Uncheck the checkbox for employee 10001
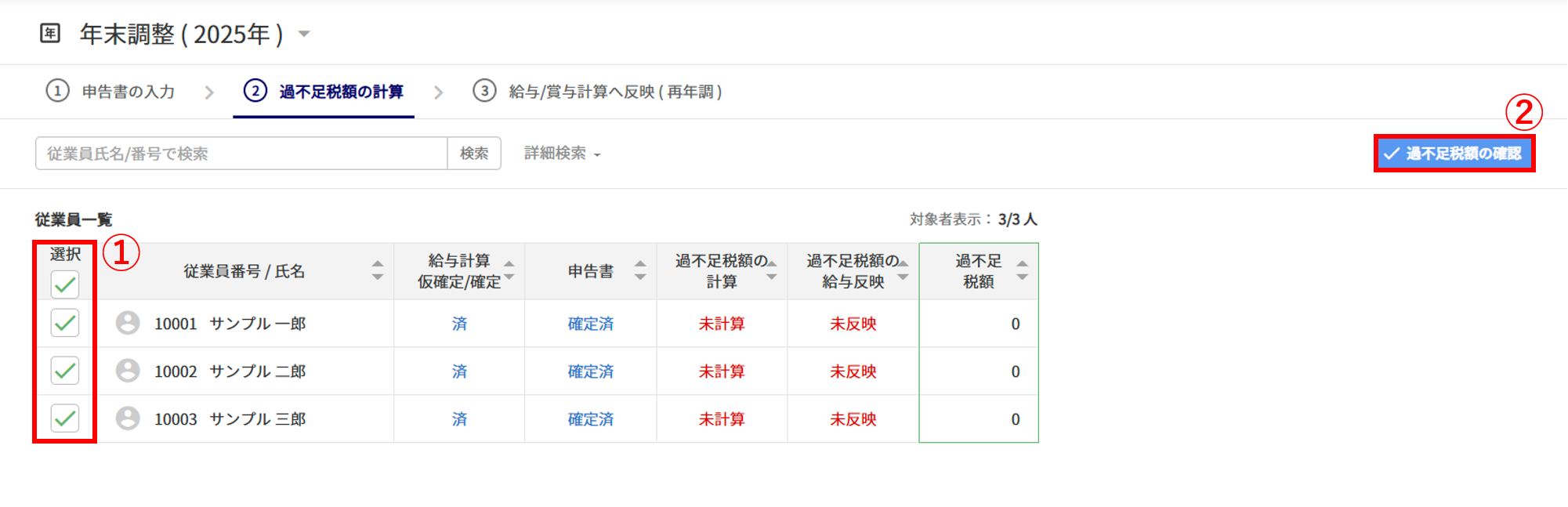The image size is (1568, 507). pos(65,323)
